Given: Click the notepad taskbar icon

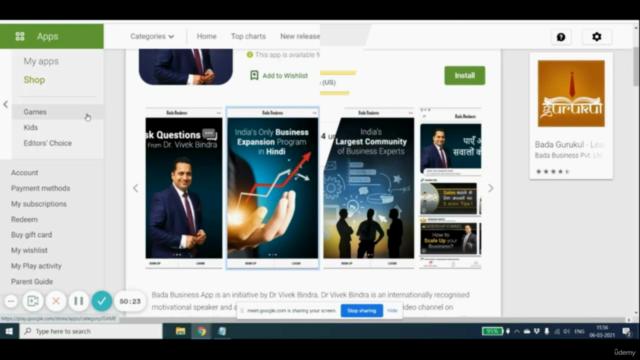Looking at the screenshot, I should pos(222,331).
